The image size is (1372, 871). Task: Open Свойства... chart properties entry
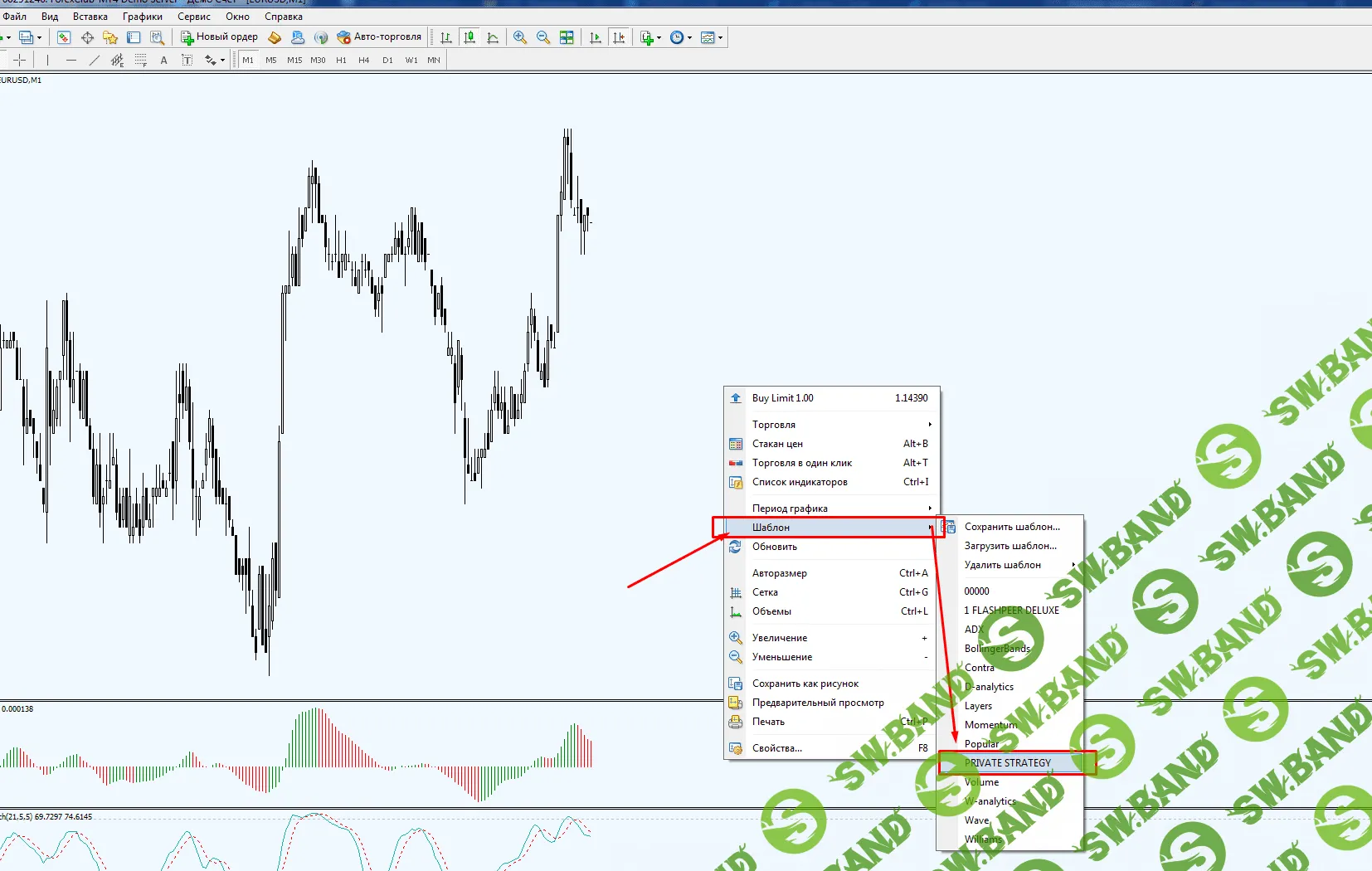pos(776,748)
